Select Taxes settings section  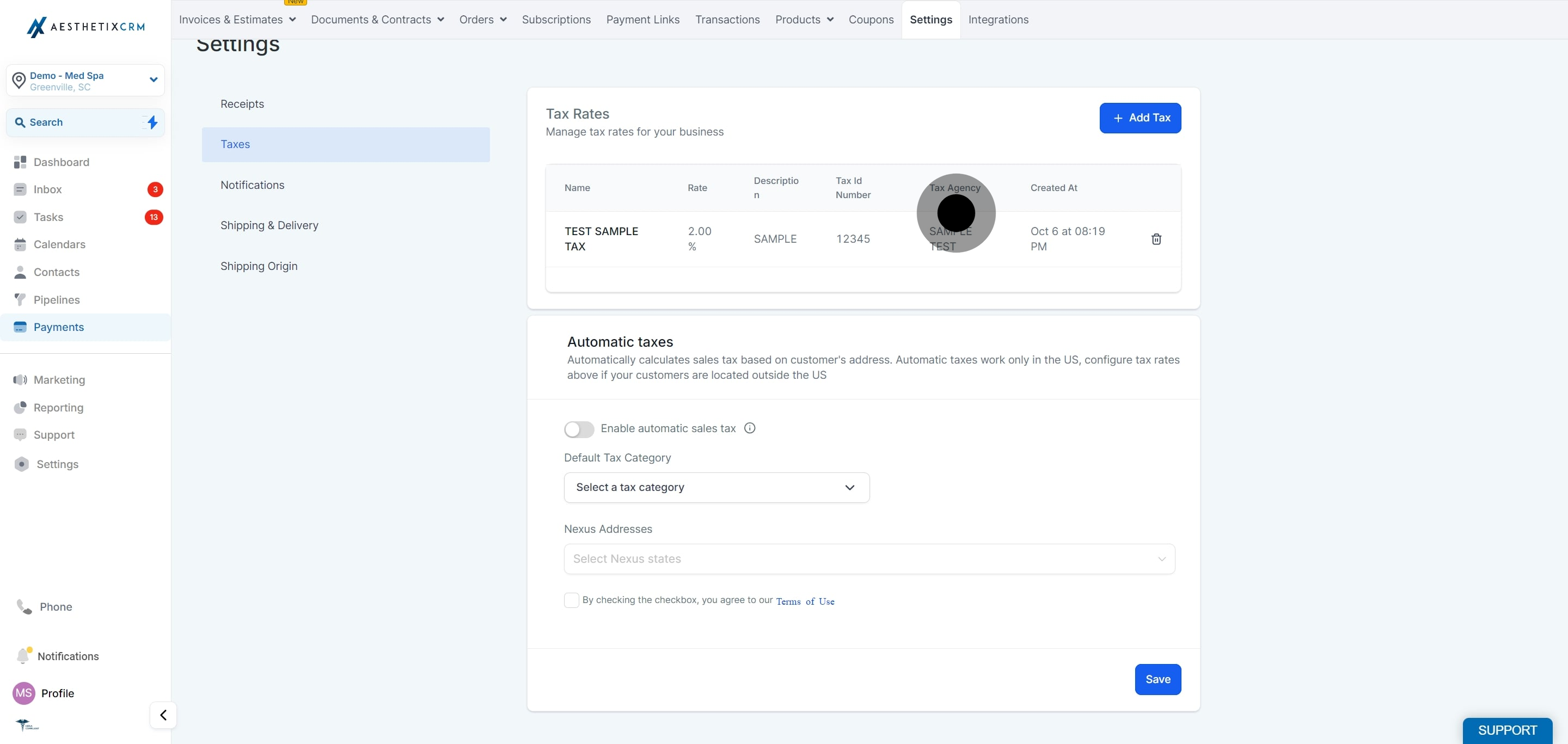pyautogui.click(x=346, y=144)
